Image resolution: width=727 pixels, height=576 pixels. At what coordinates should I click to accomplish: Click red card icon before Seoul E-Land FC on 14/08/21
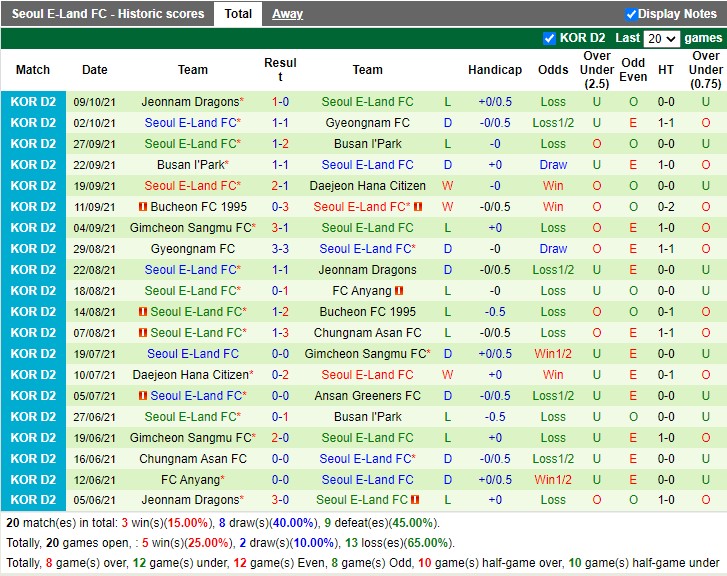click(x=144, y=312)
